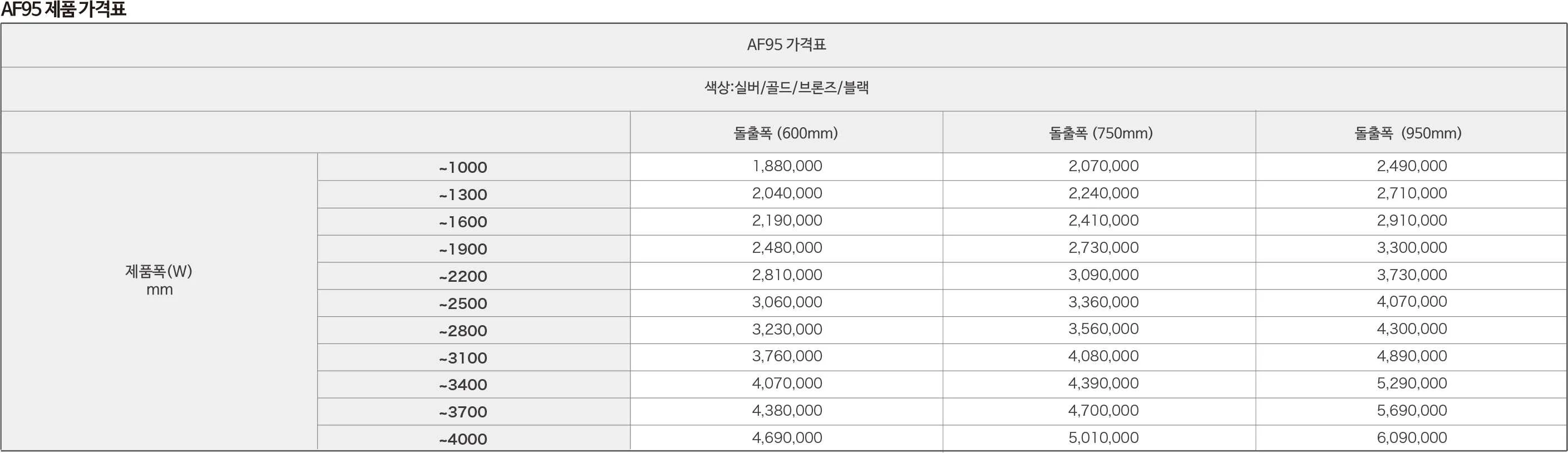Click the 4,300,000 price cell
Image resolution: width=1568 pixels, height=453 pixels.
(1411, 330)
